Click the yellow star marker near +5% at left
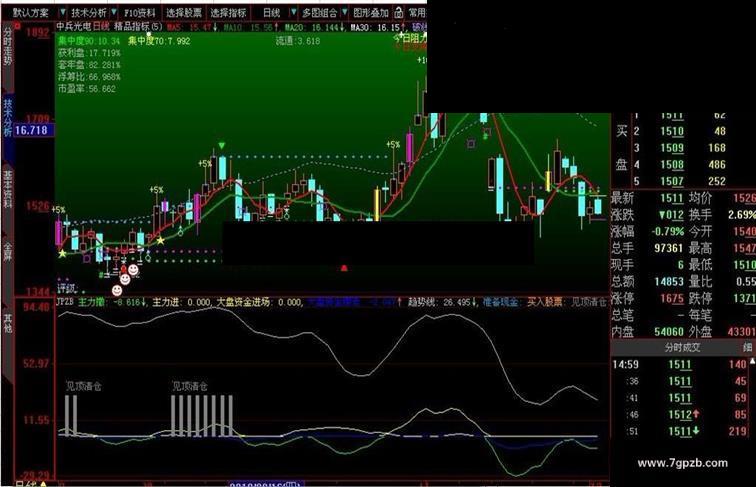 (x=62, y=253)
